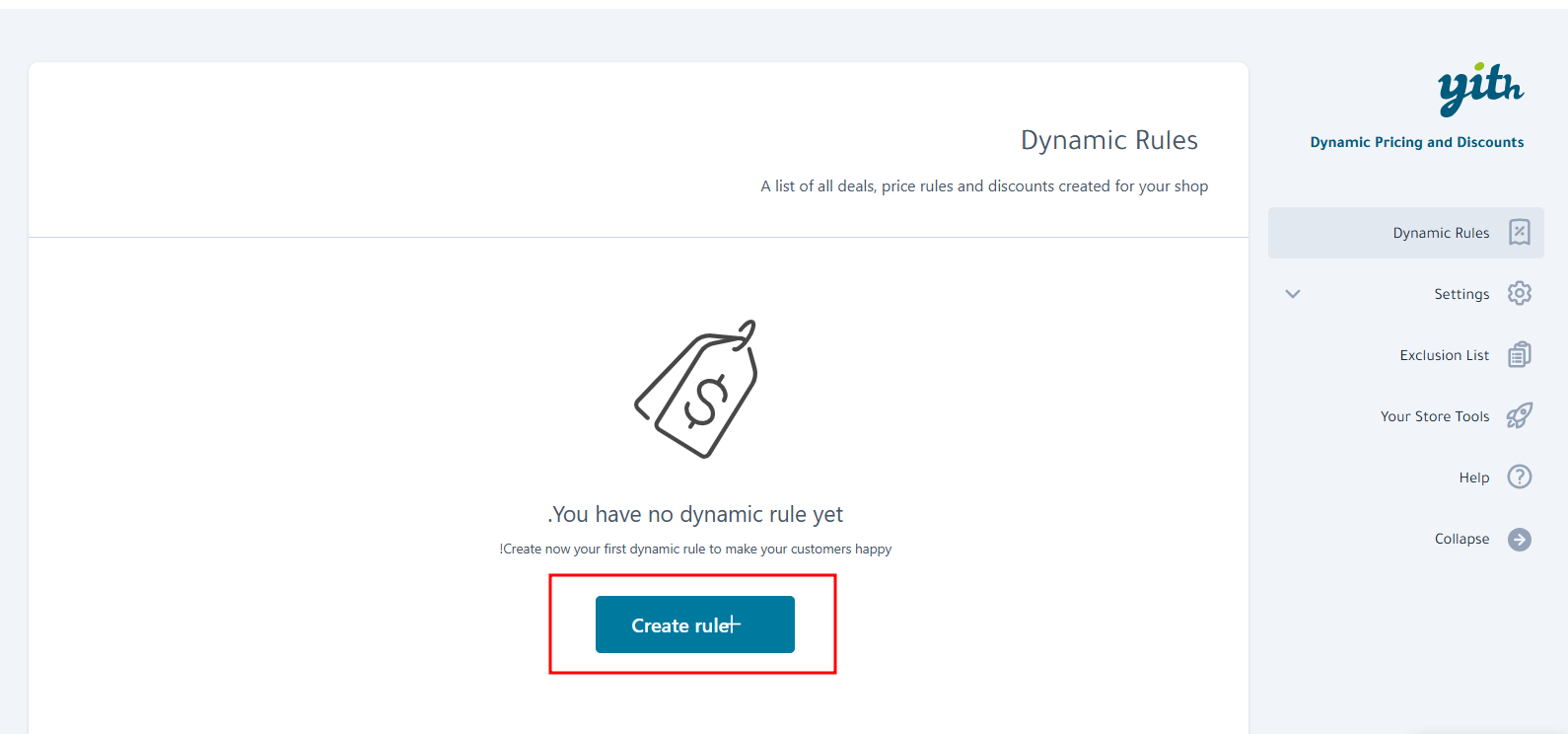Click the 'You have no dynamic rule yet' text
Viewport: 1568px width, 734px height.
coord(695,514)
